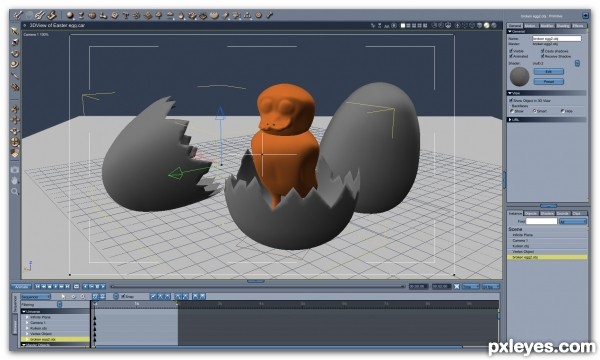Collapse the View section triangle
Viewport: 600px width, 360px height.
[510, 93]
